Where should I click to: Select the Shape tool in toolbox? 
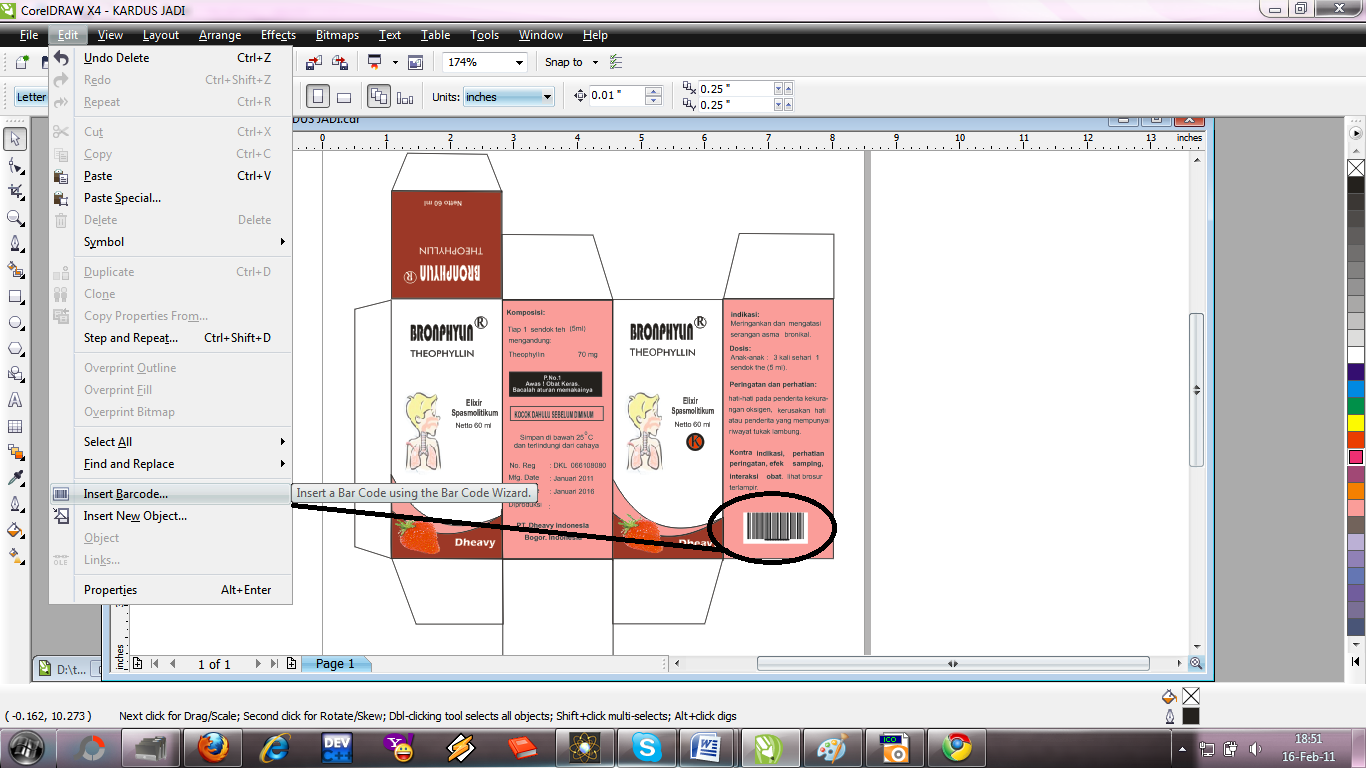(x=16, y=165)
